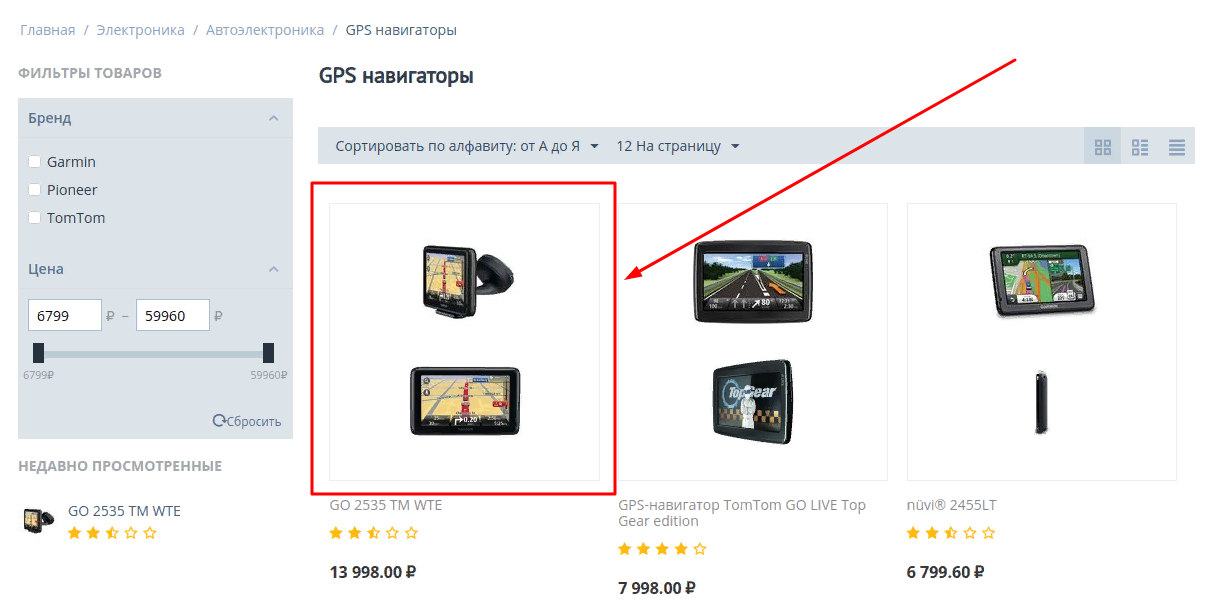1205x612 pixels.
Task: Click fourth star of TomTom GO LIVE rating
Action: coord(681,549)
